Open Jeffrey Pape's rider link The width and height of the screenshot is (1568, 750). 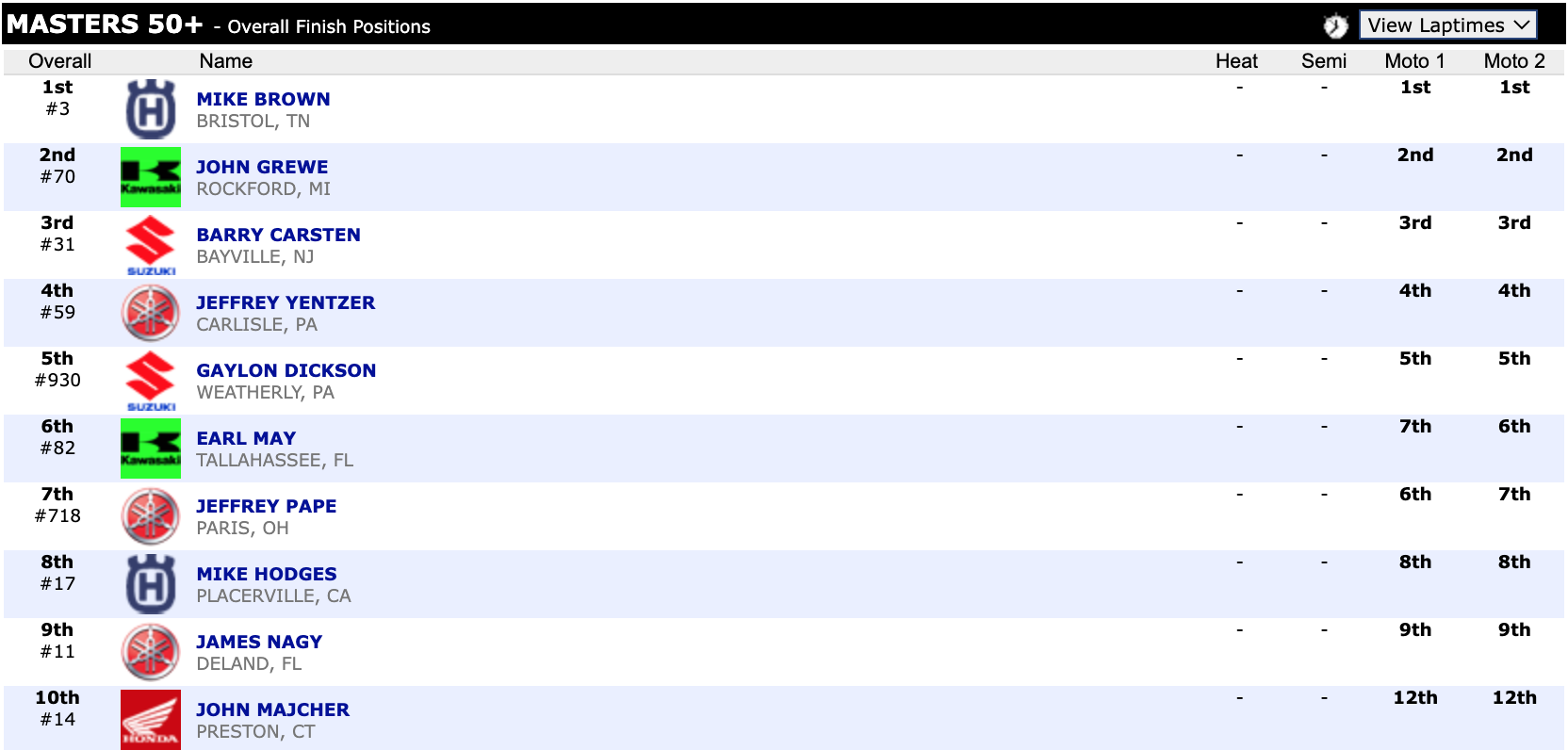266,506
